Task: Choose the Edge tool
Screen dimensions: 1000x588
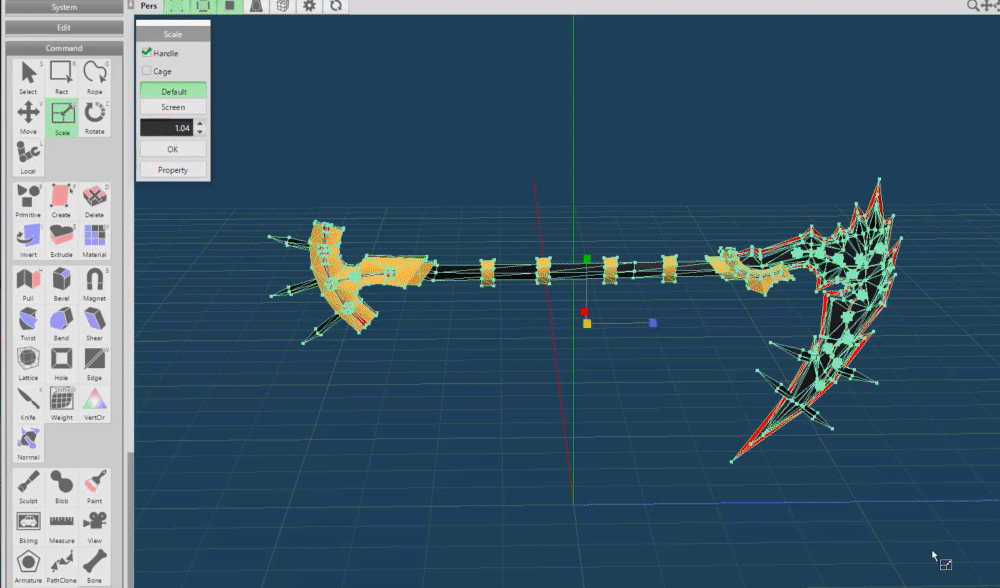Action: (x=94, y=364)
